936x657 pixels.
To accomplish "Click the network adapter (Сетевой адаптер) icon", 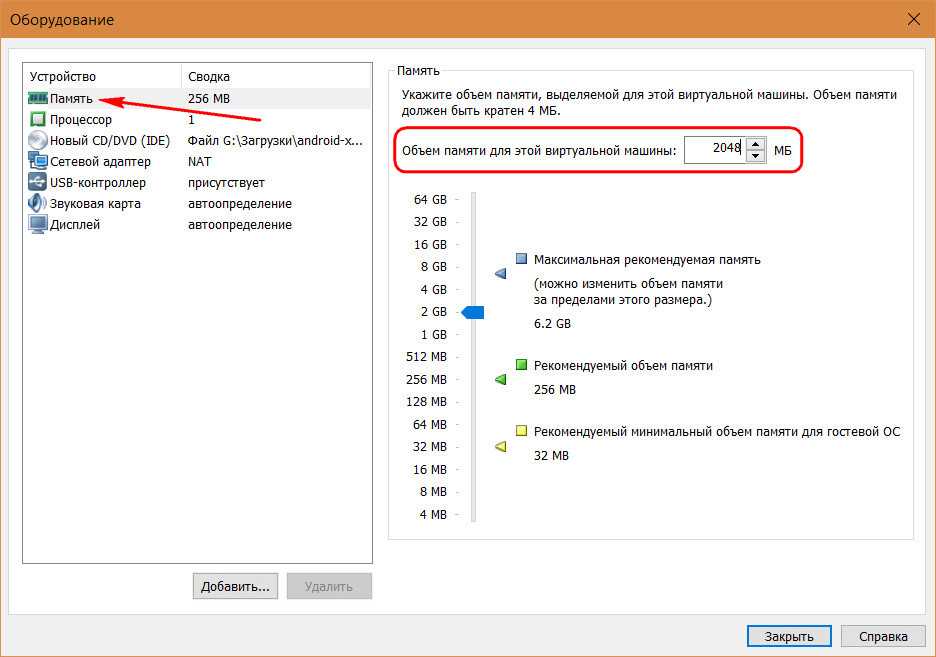I will coord(38,162).
